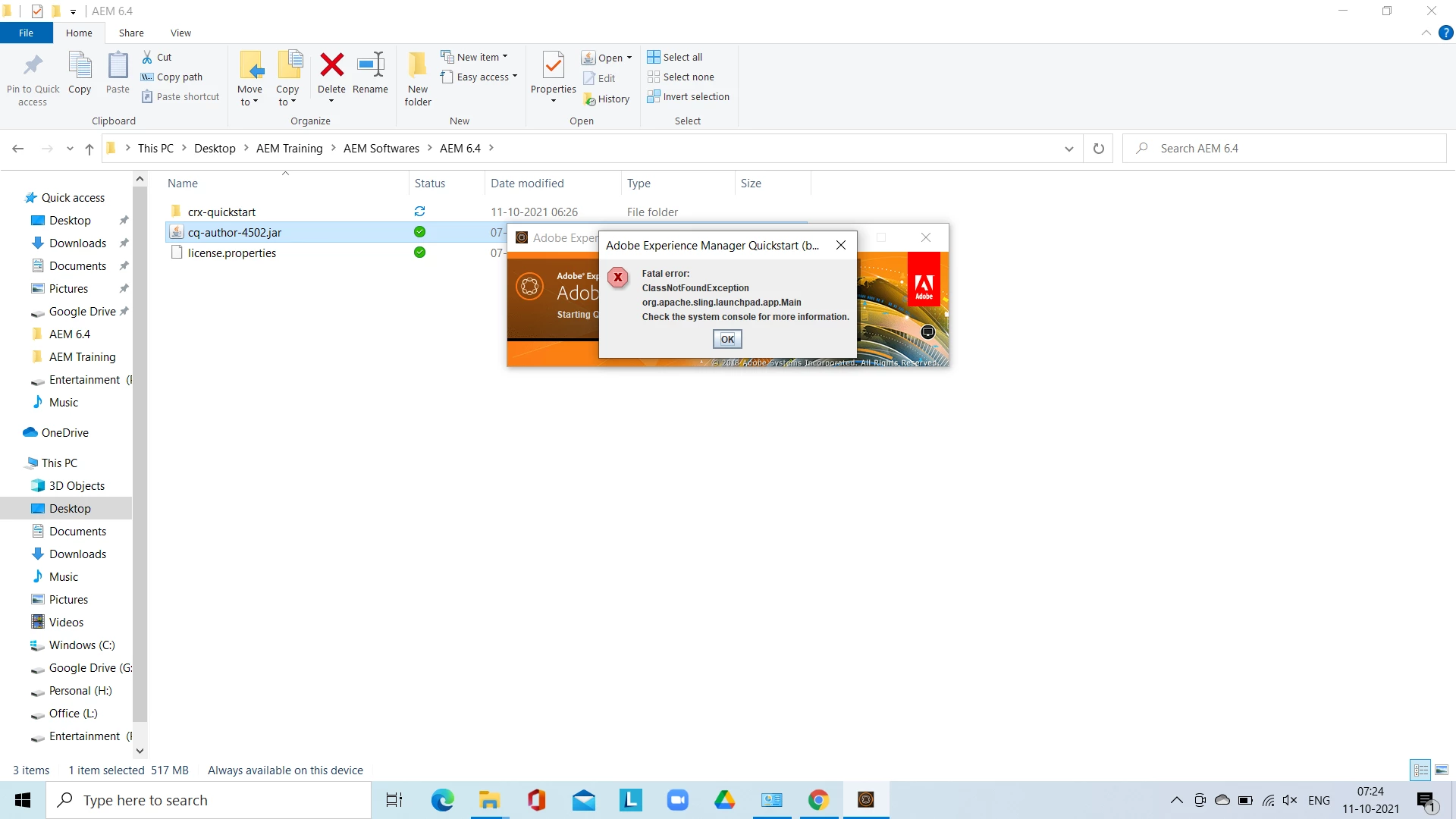This screenshot has height=819, width=1456.
Task: Click OK in the Fatal error dialog
Action: 726,339
